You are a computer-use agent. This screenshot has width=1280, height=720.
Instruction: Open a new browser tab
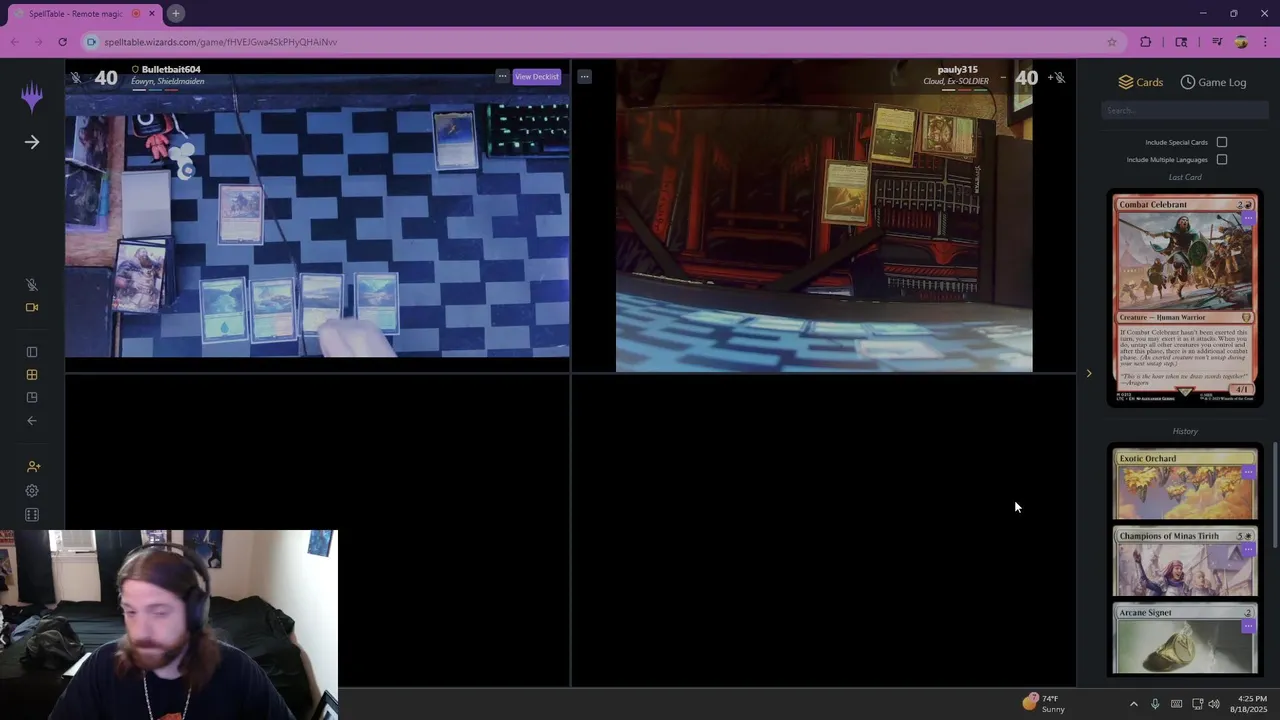[176, 14]
